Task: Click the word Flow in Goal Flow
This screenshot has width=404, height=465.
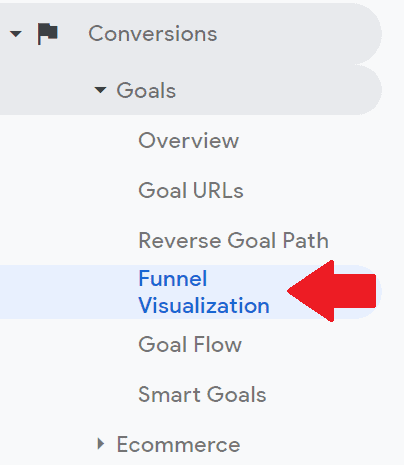Action: click(218, 344)
